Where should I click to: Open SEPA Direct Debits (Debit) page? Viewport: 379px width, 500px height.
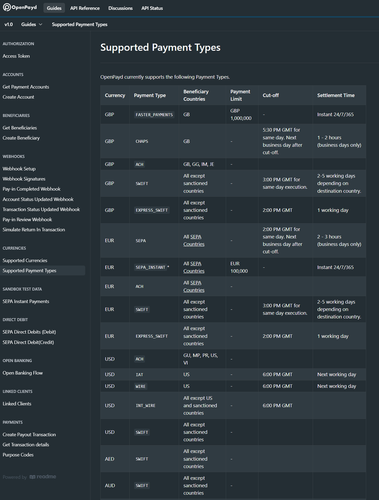(x=29, y=332)
